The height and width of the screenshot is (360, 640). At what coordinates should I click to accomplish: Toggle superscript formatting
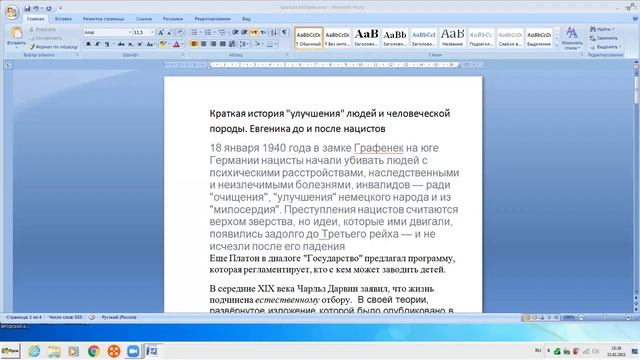pyautogui.click(x=140, y=44)
